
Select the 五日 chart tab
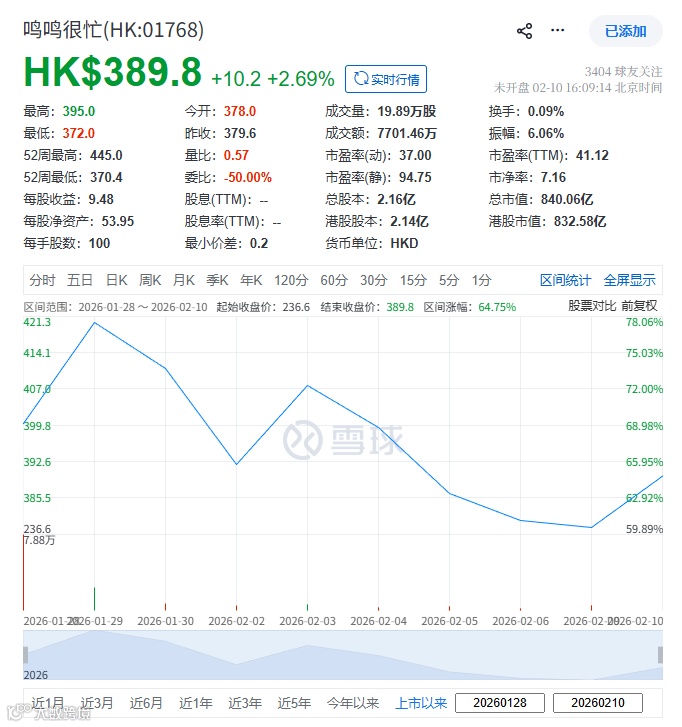[80, 280]
